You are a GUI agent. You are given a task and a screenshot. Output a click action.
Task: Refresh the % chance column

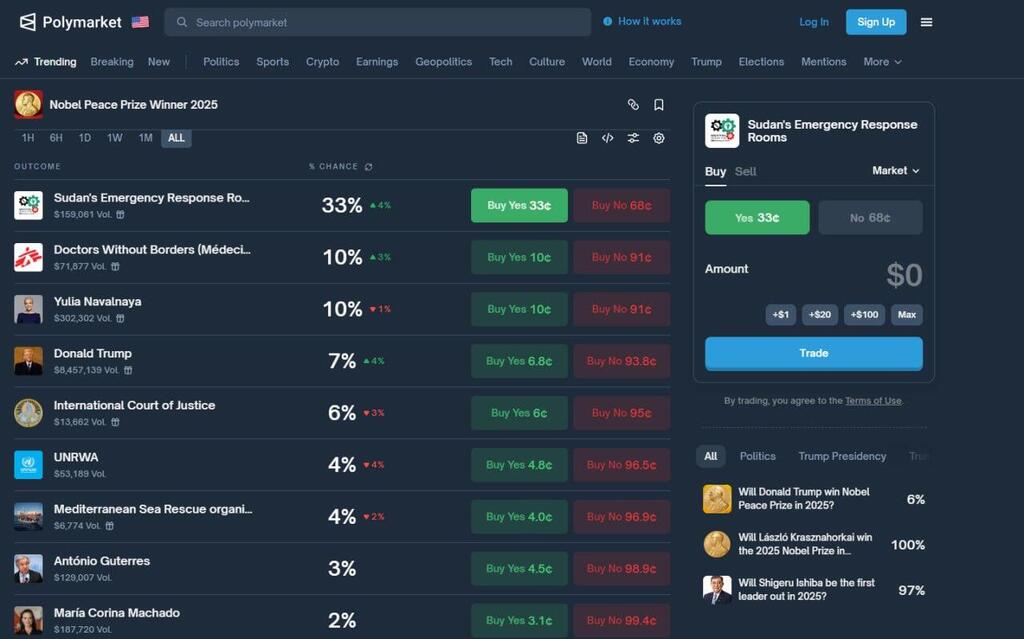point(369,167)
